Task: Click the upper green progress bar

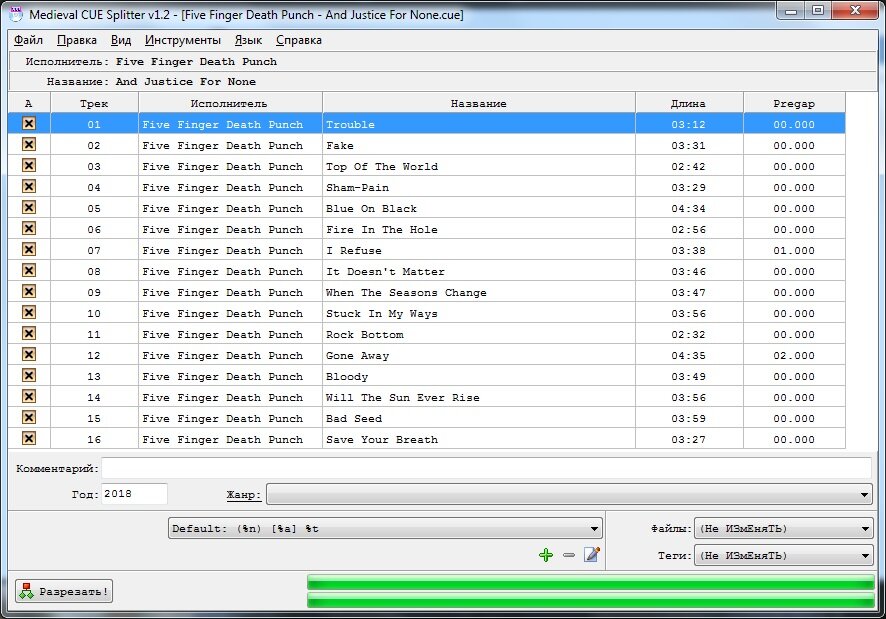Action: click(x=590, y=582)
